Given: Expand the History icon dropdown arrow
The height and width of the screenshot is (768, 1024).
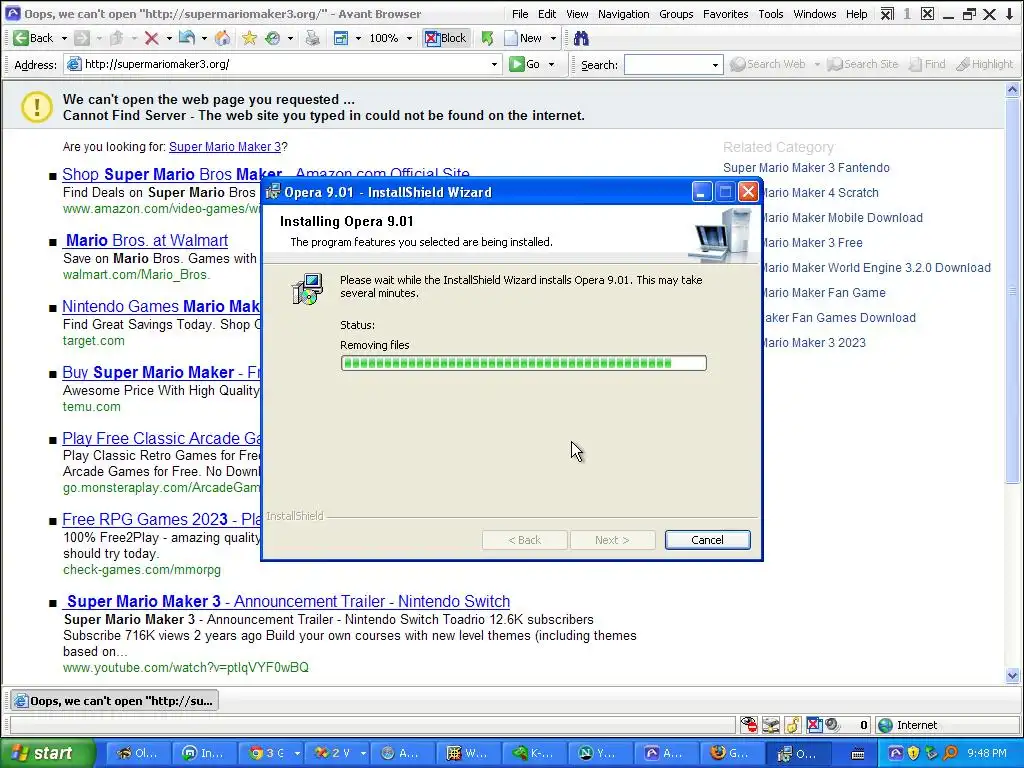Looking at the screenshot, I should click(290, 39).
